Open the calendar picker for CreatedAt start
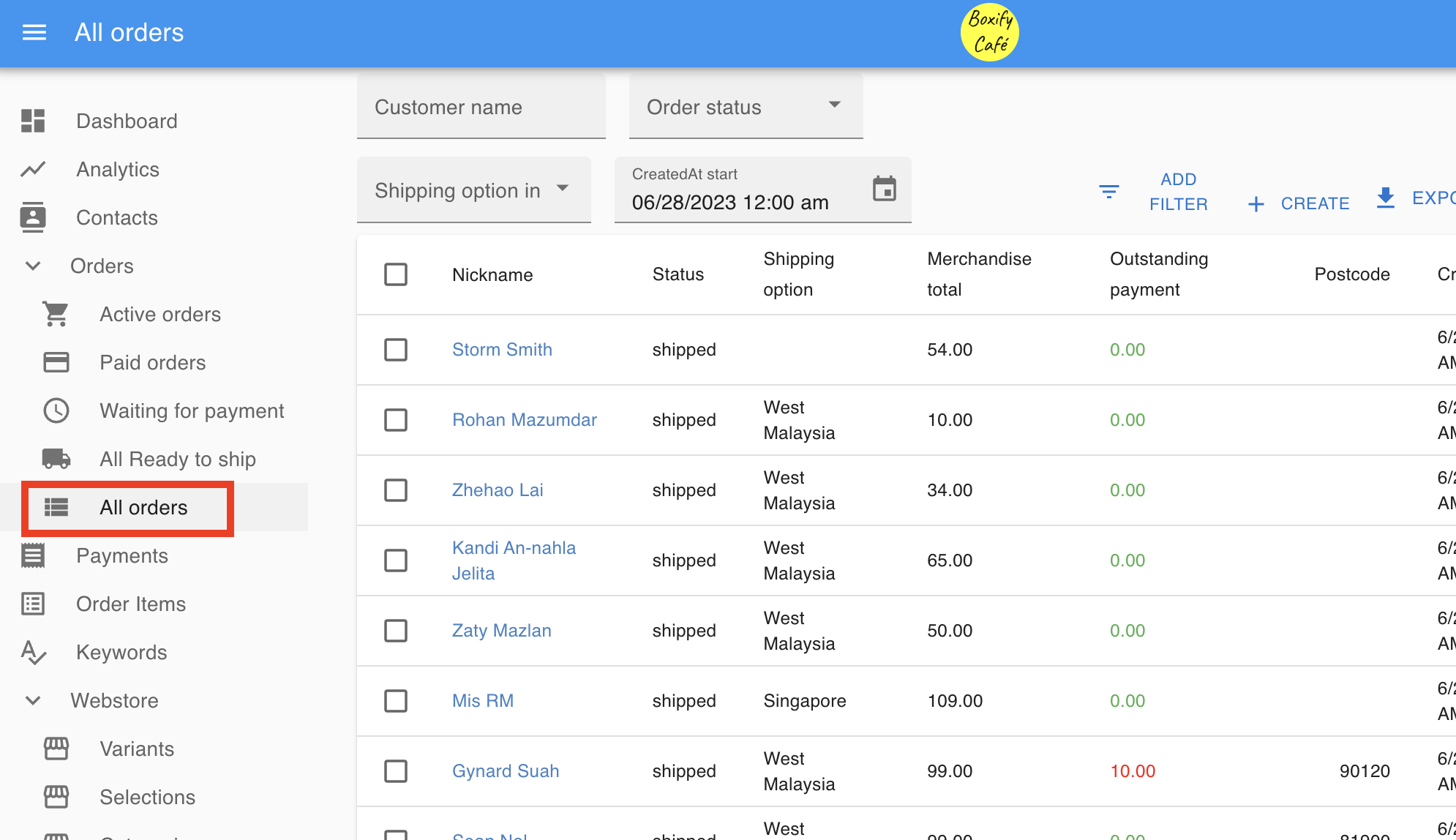1456x840 pixels. tap(884, 190)
